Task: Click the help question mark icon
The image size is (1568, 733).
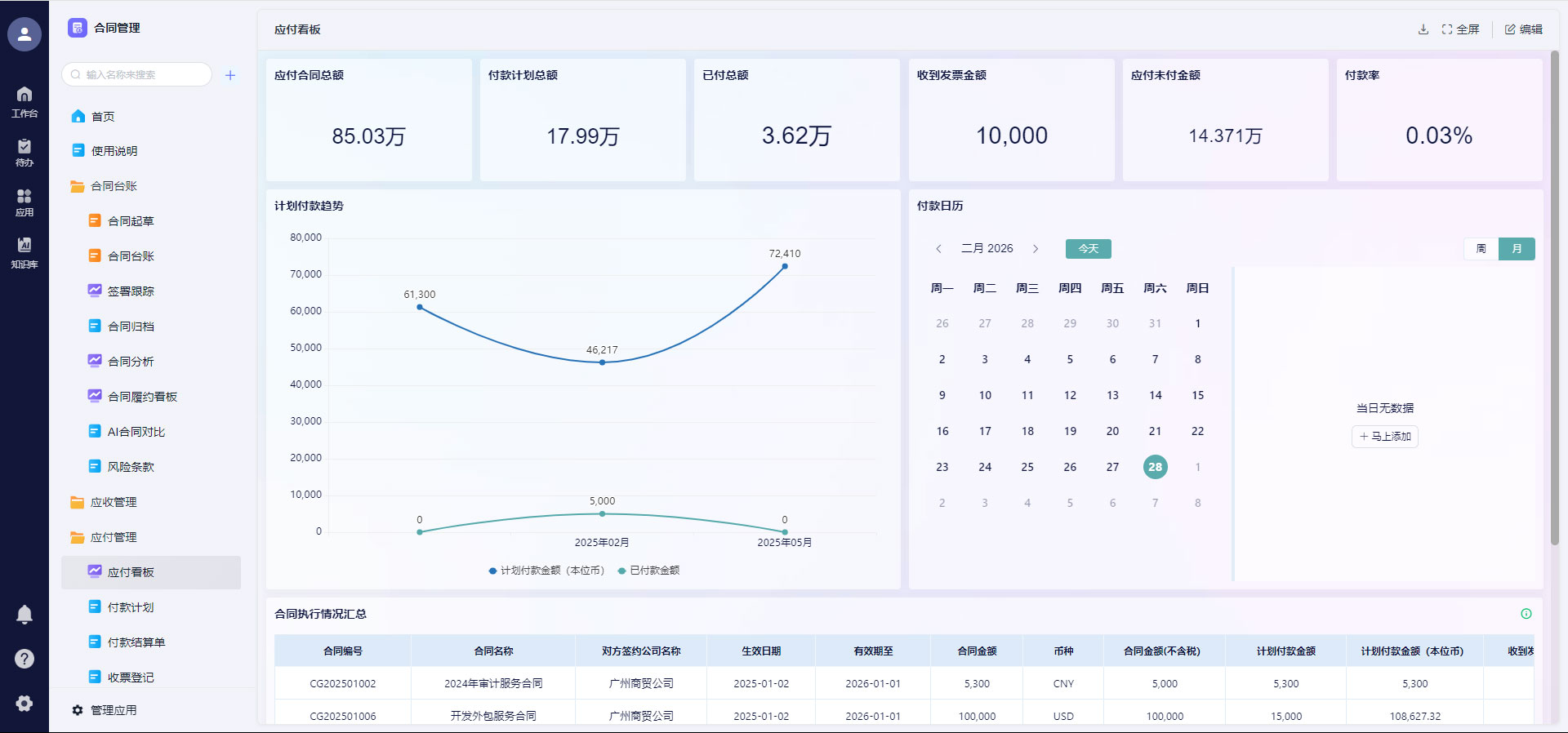Action: coord(24,659)
